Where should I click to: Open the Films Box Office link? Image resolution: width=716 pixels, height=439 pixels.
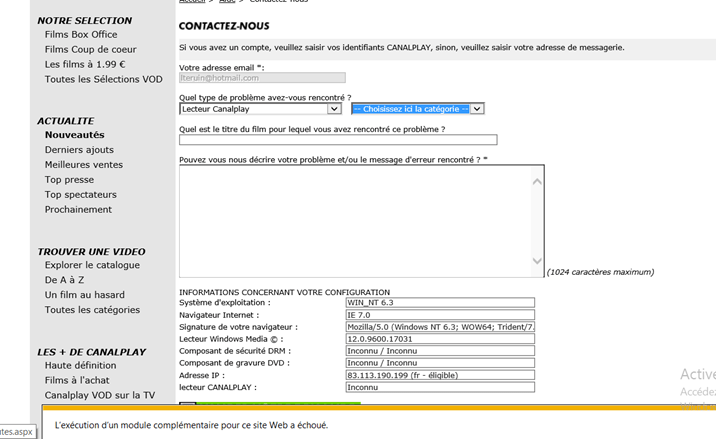(81, 35)
